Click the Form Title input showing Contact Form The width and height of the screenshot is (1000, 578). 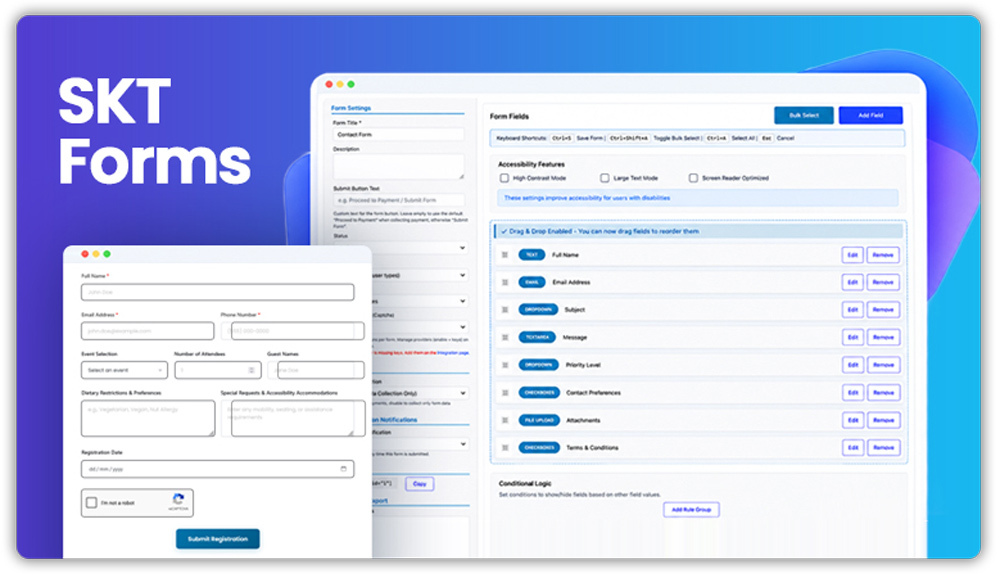pyautogui.click(x=399, y=135)
